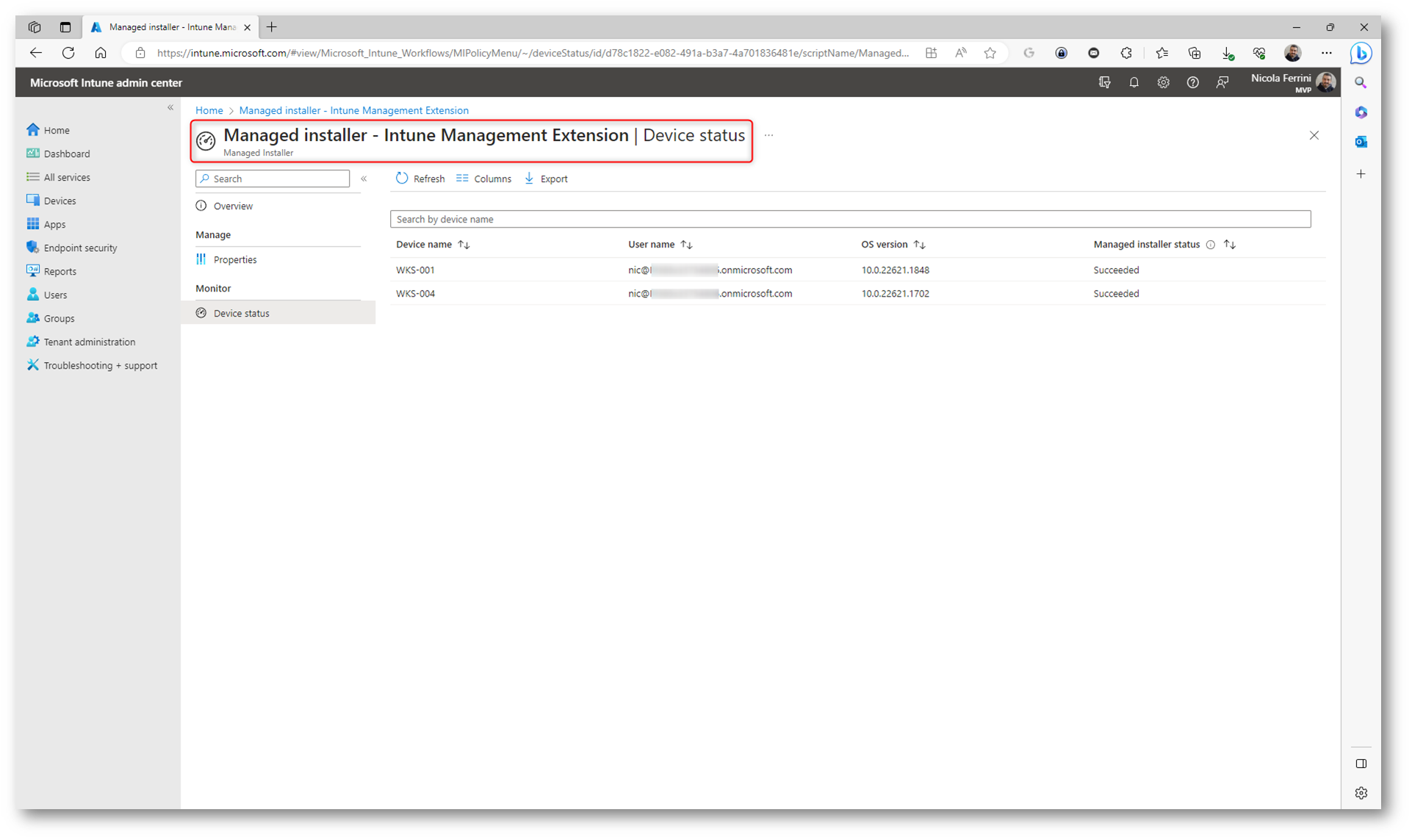1412x840 pixels.
Task: Open the feedback icon in header
Action: click(x=1222, y=83)
